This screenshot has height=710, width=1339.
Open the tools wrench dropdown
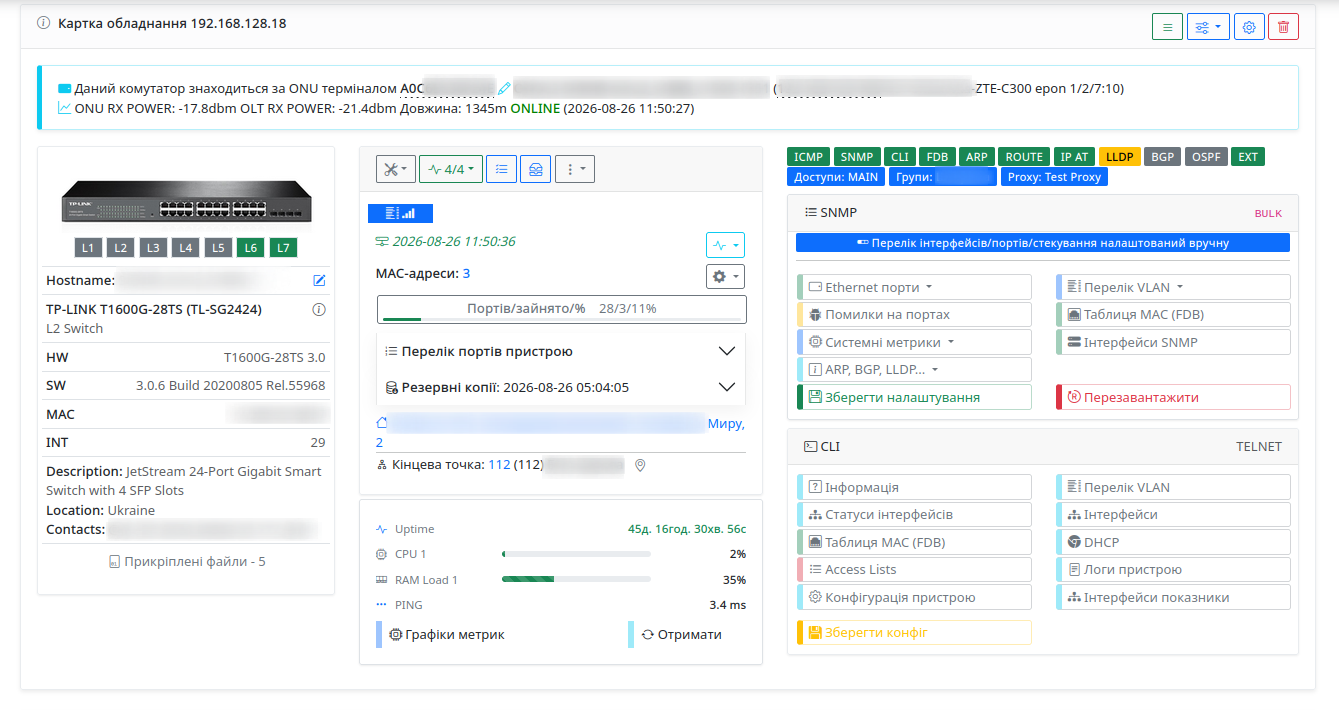point(395,169)
